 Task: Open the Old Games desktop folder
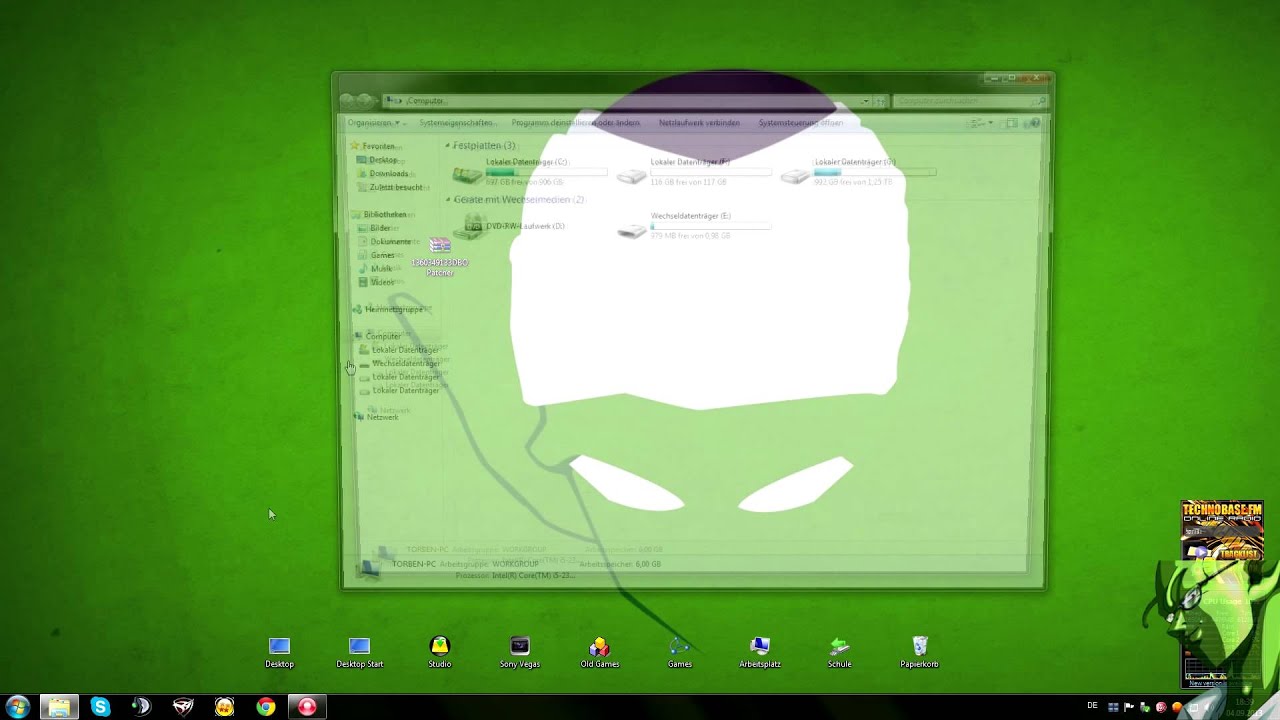coord(599,652)
